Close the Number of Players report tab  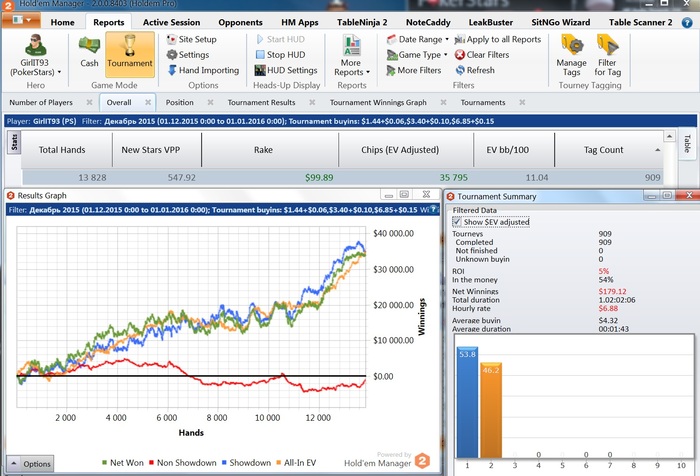click(89, 102)
